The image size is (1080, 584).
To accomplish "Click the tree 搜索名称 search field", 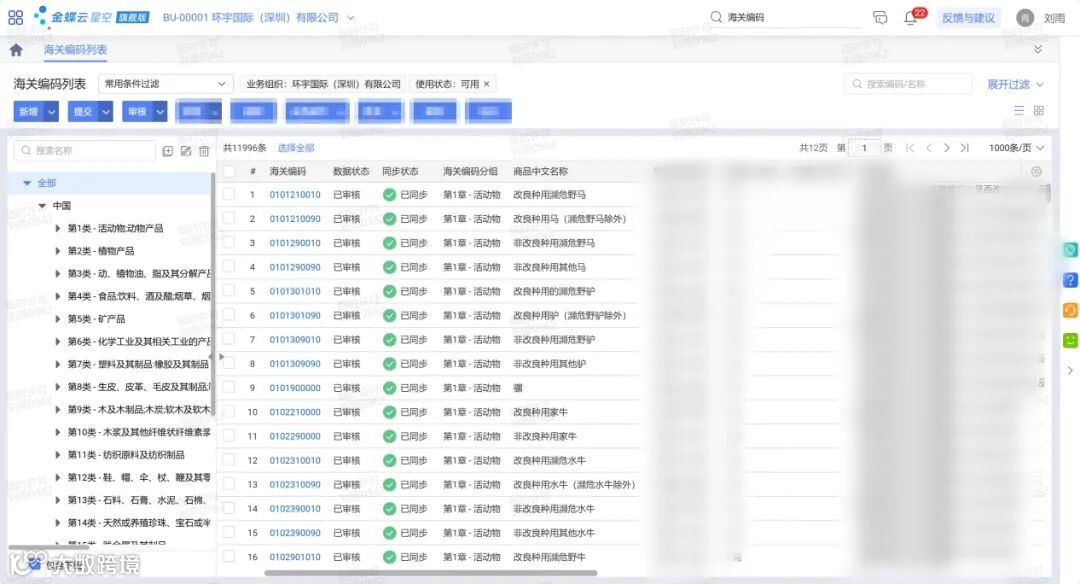I will pos(85,151).
